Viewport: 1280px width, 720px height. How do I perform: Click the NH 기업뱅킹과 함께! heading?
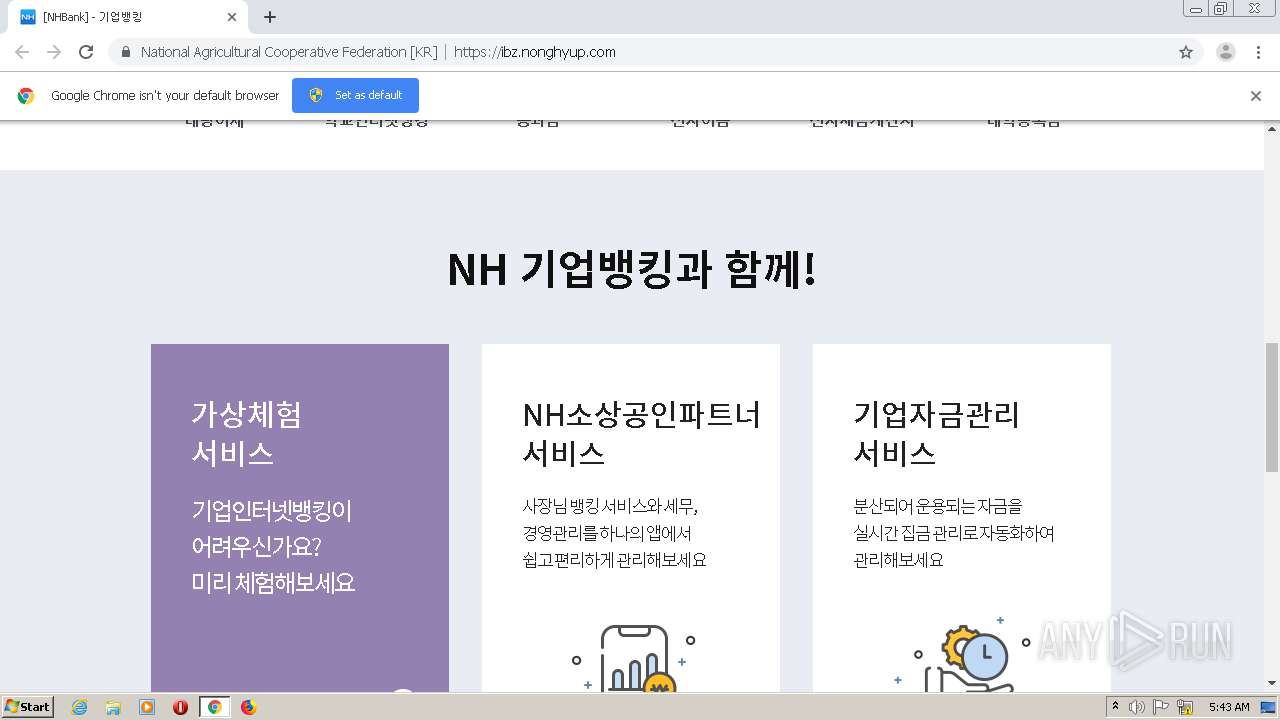click(x=631, y=270)
